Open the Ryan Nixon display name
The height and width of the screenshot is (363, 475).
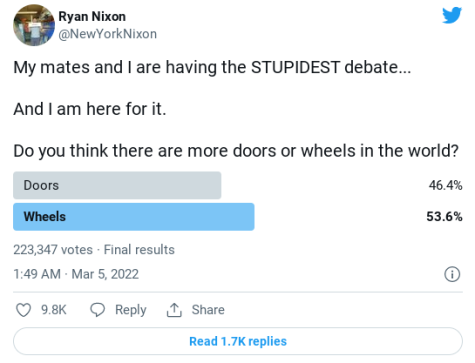coord(92,16)
